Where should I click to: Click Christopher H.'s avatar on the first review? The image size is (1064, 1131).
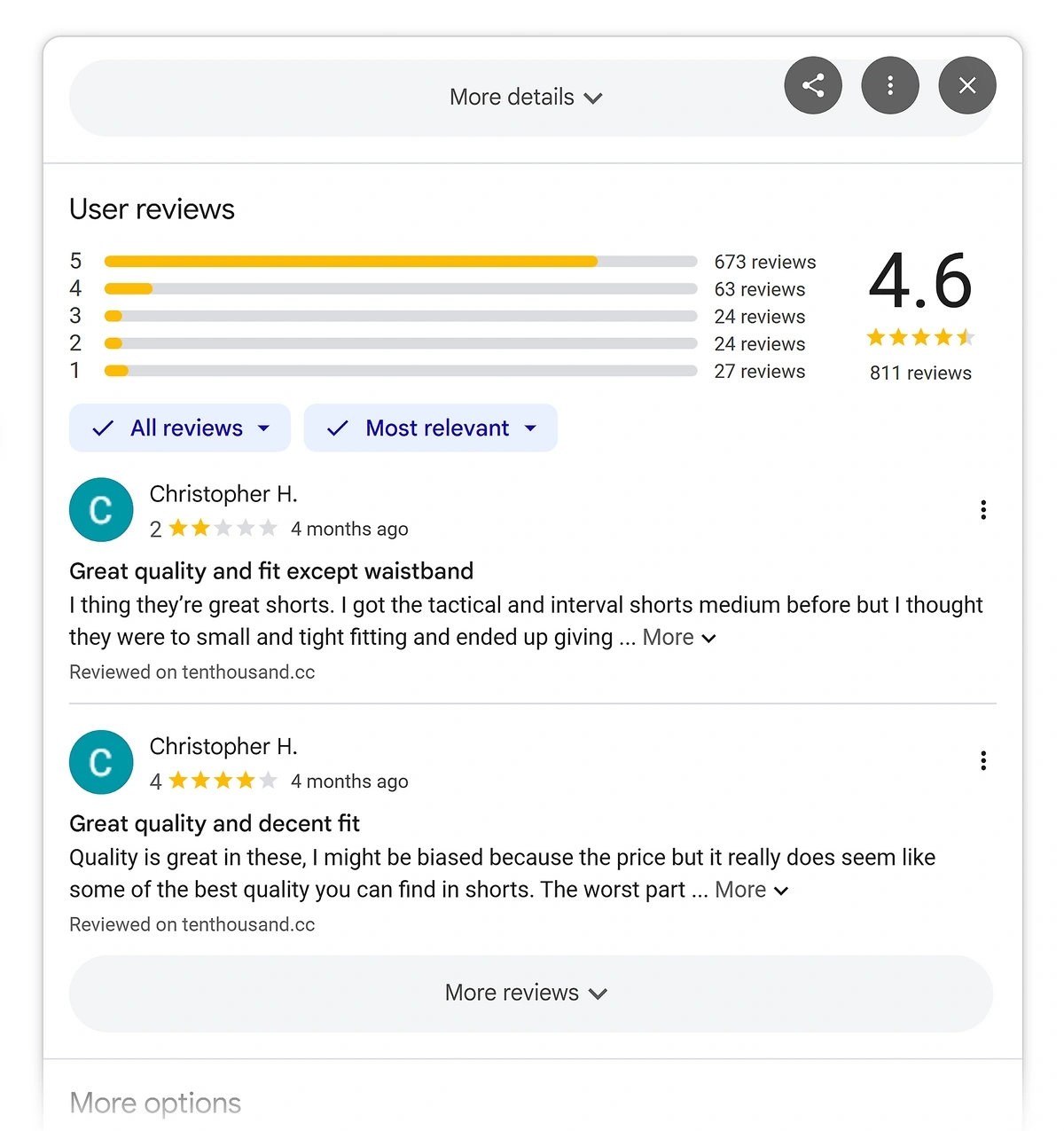(x=100, y=510)
